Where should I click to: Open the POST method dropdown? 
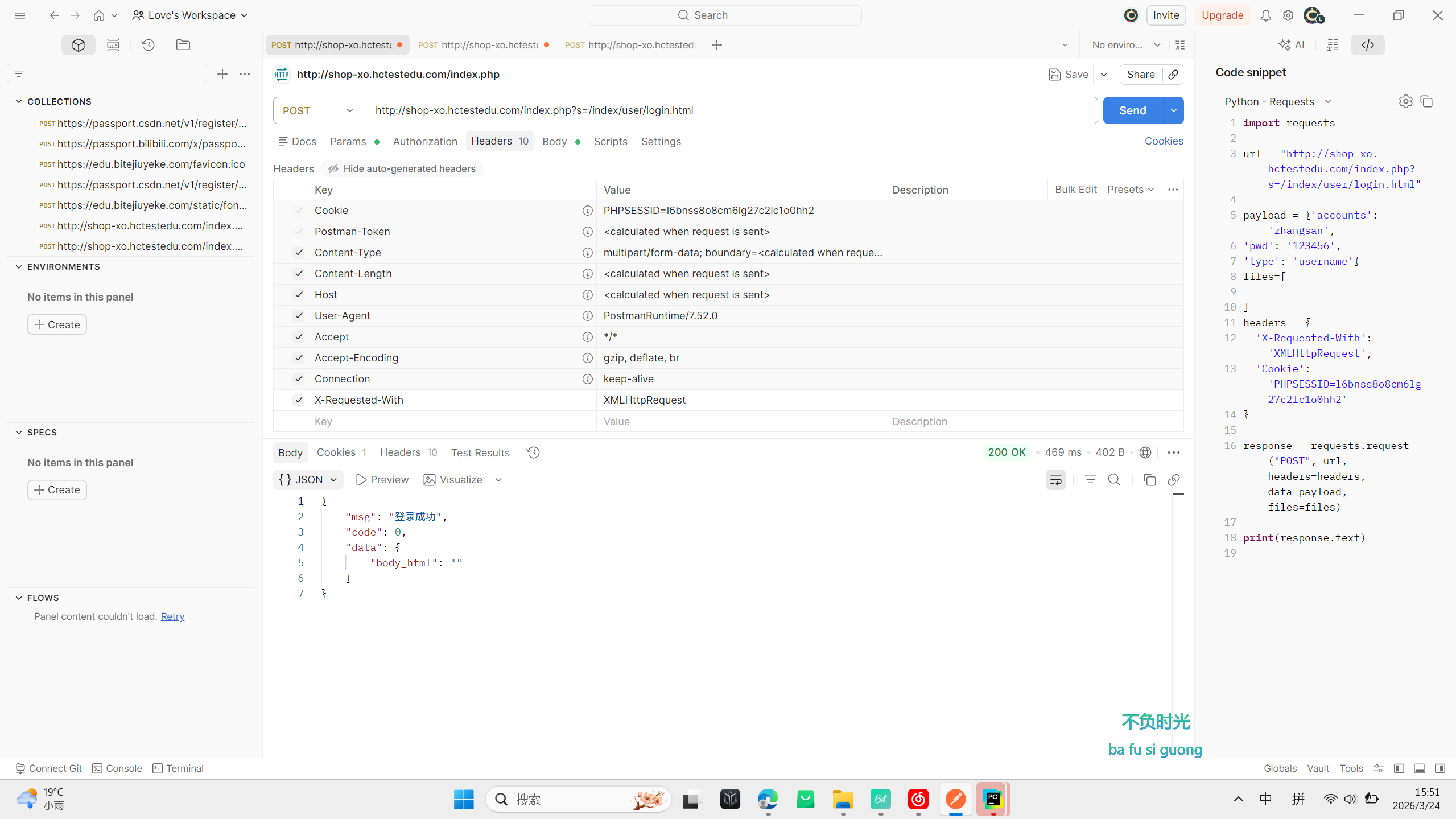(x=319, y=110)
